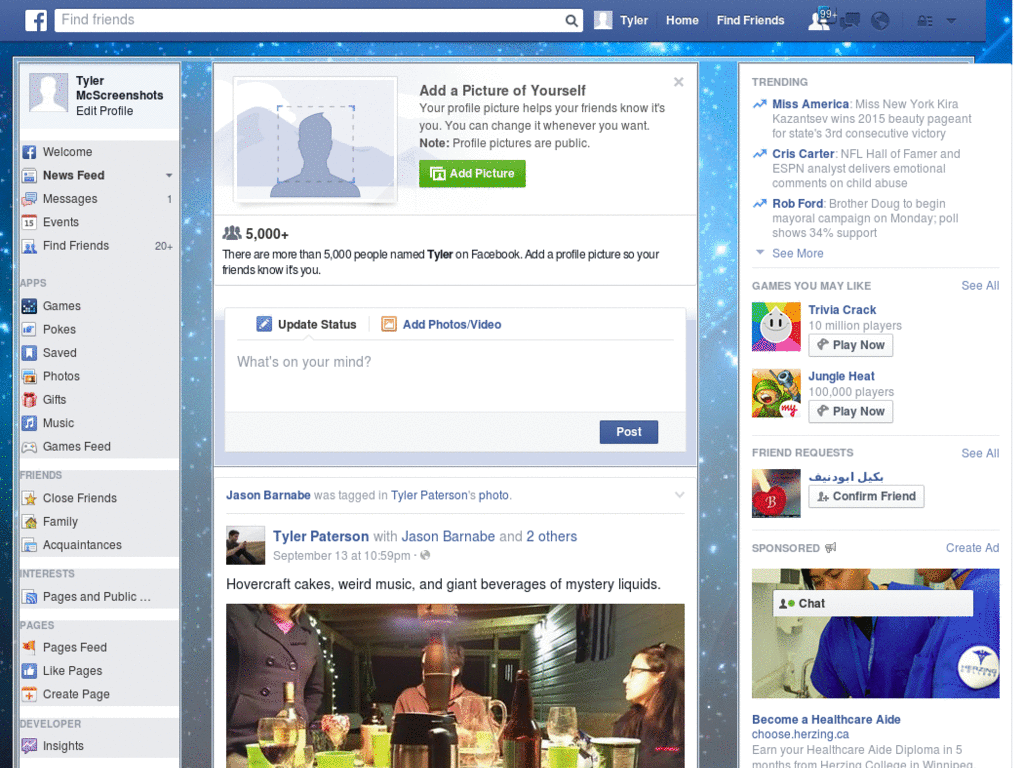The width and height of the screenshot is (1024, 768).
Task: Click the Family list icon
Action: 29,522
